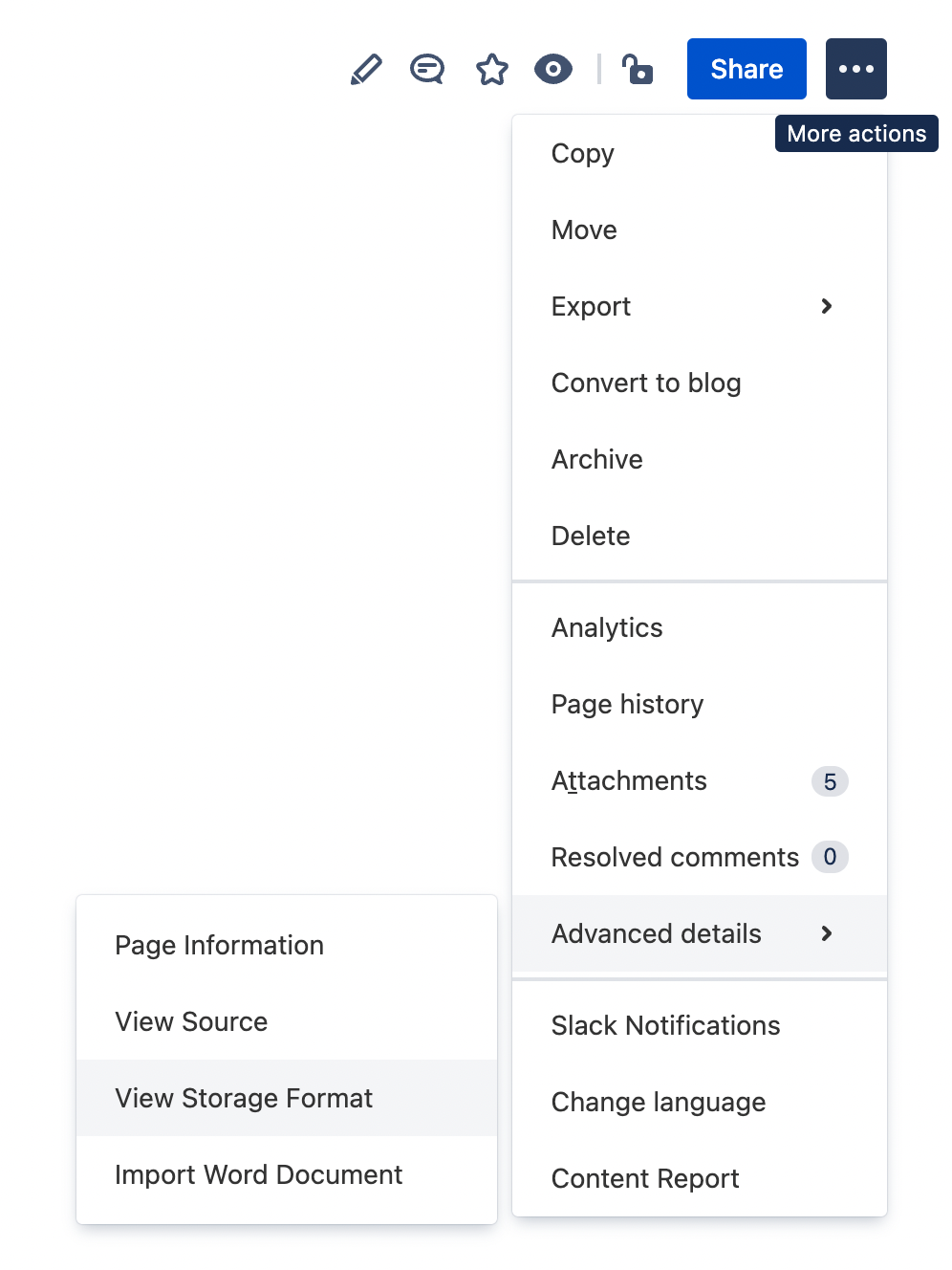Open the More actions ellipsis menu
952x1270 pixels.
point(855,69)
